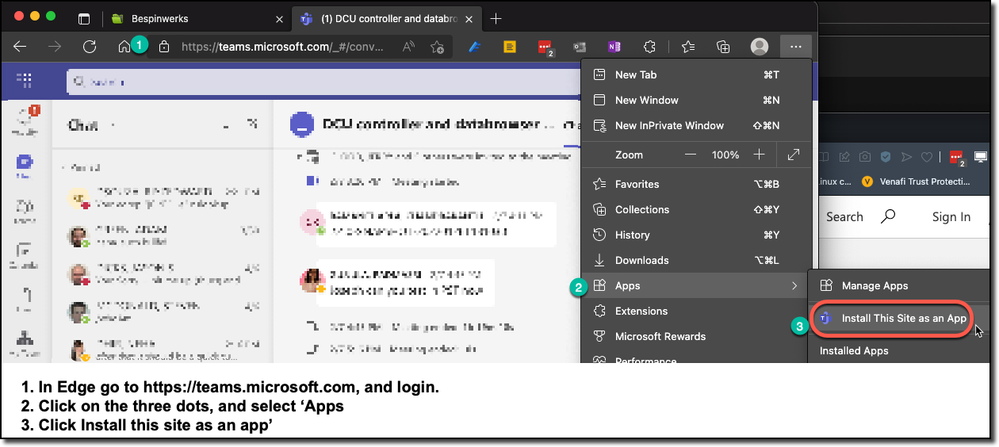The image size is (999, 447).
Task: Click the monitor icon in background browser toolbar
Action: (x=982, y=156)
